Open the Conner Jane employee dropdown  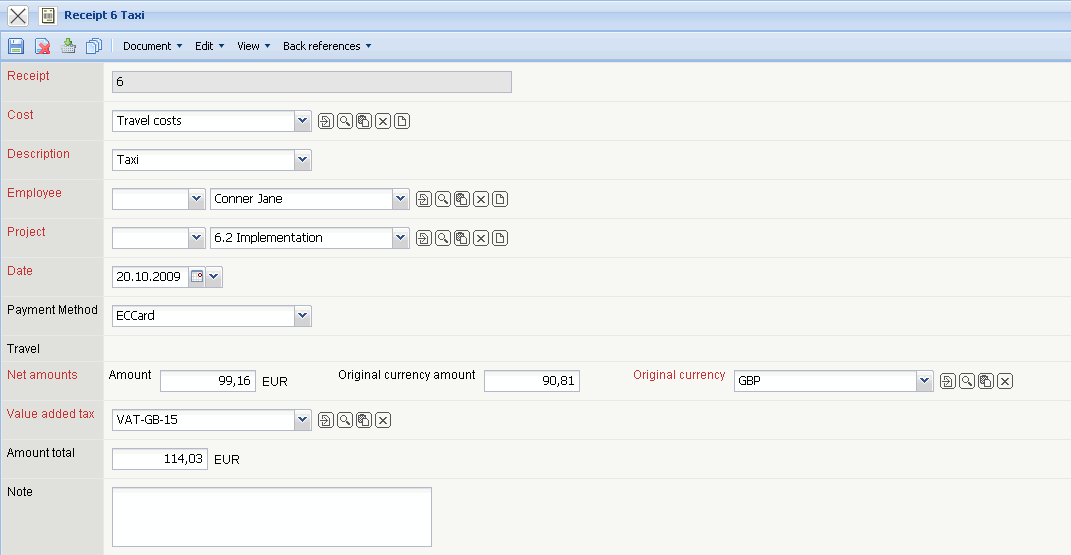(x=401, y=199)
